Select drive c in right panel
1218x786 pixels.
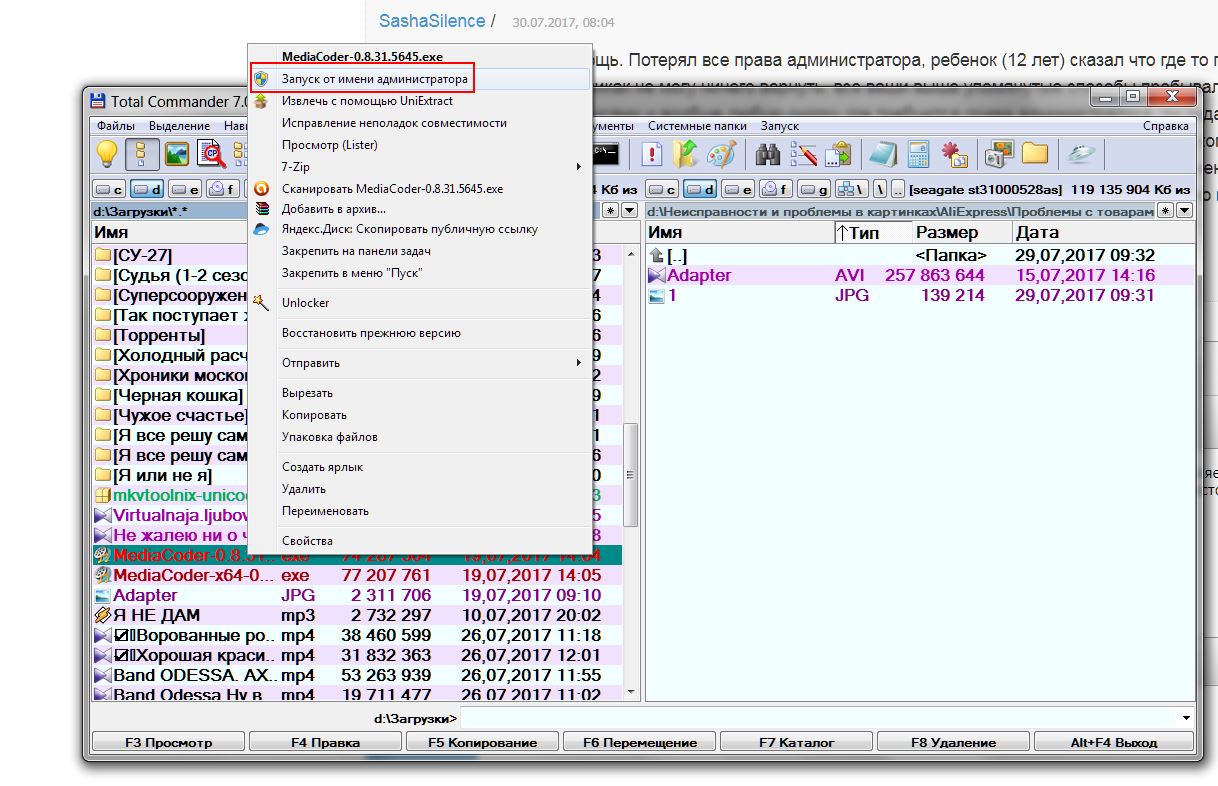[664, 189]
